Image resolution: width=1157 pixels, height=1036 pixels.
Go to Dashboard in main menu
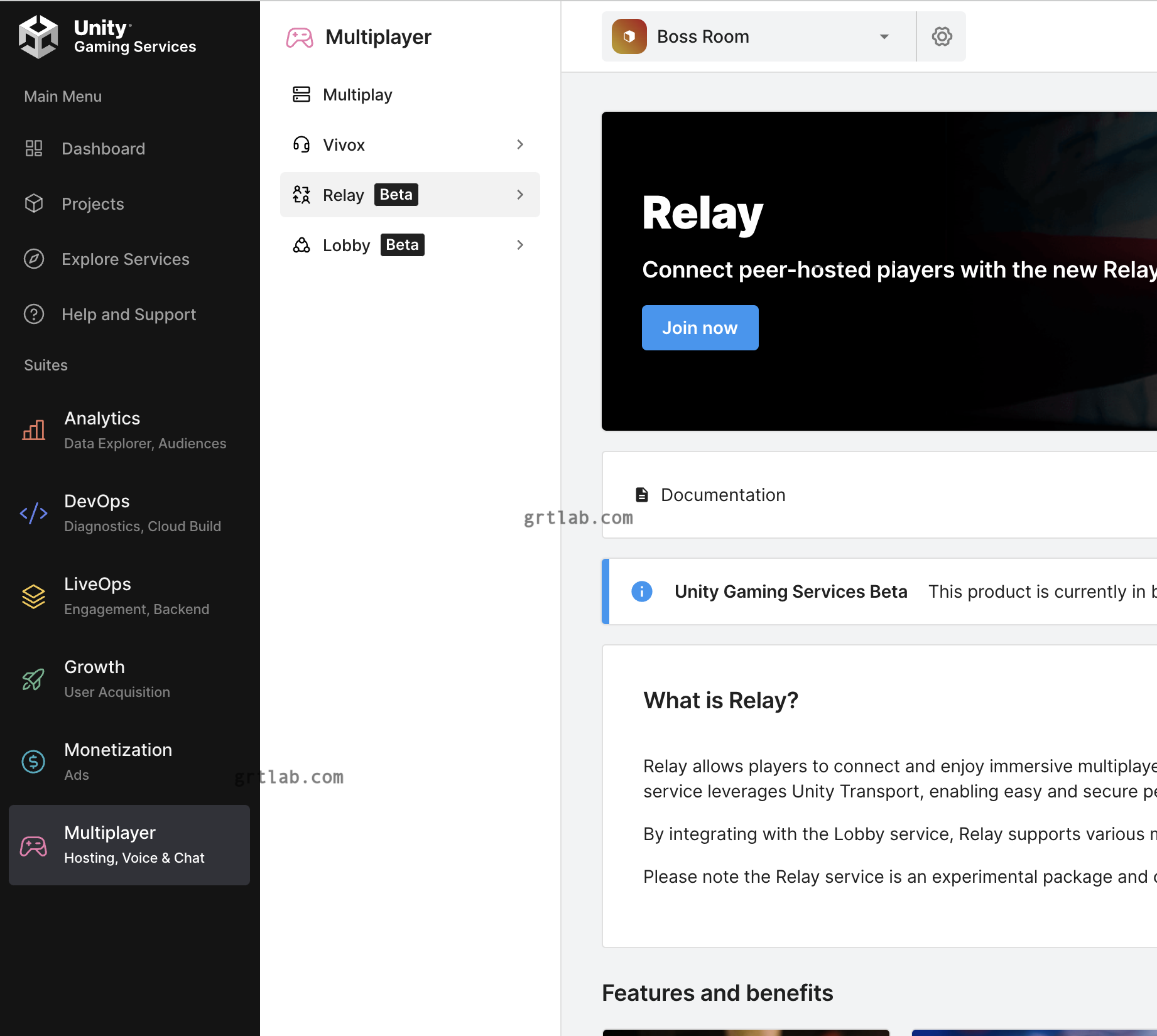tap(103, 149)
